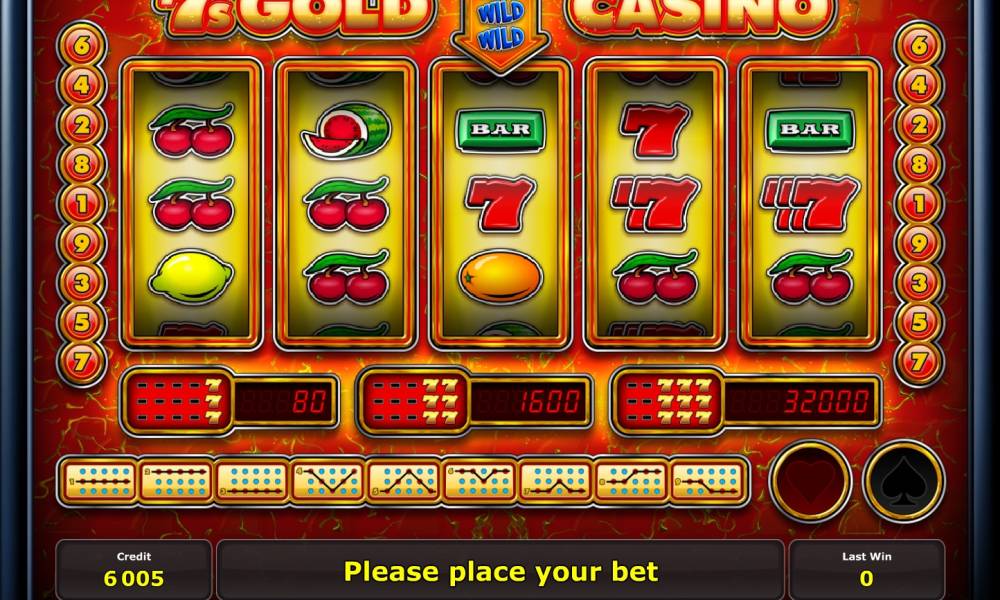Click the 1600 double-sevens jackpot display

(475, 401)
